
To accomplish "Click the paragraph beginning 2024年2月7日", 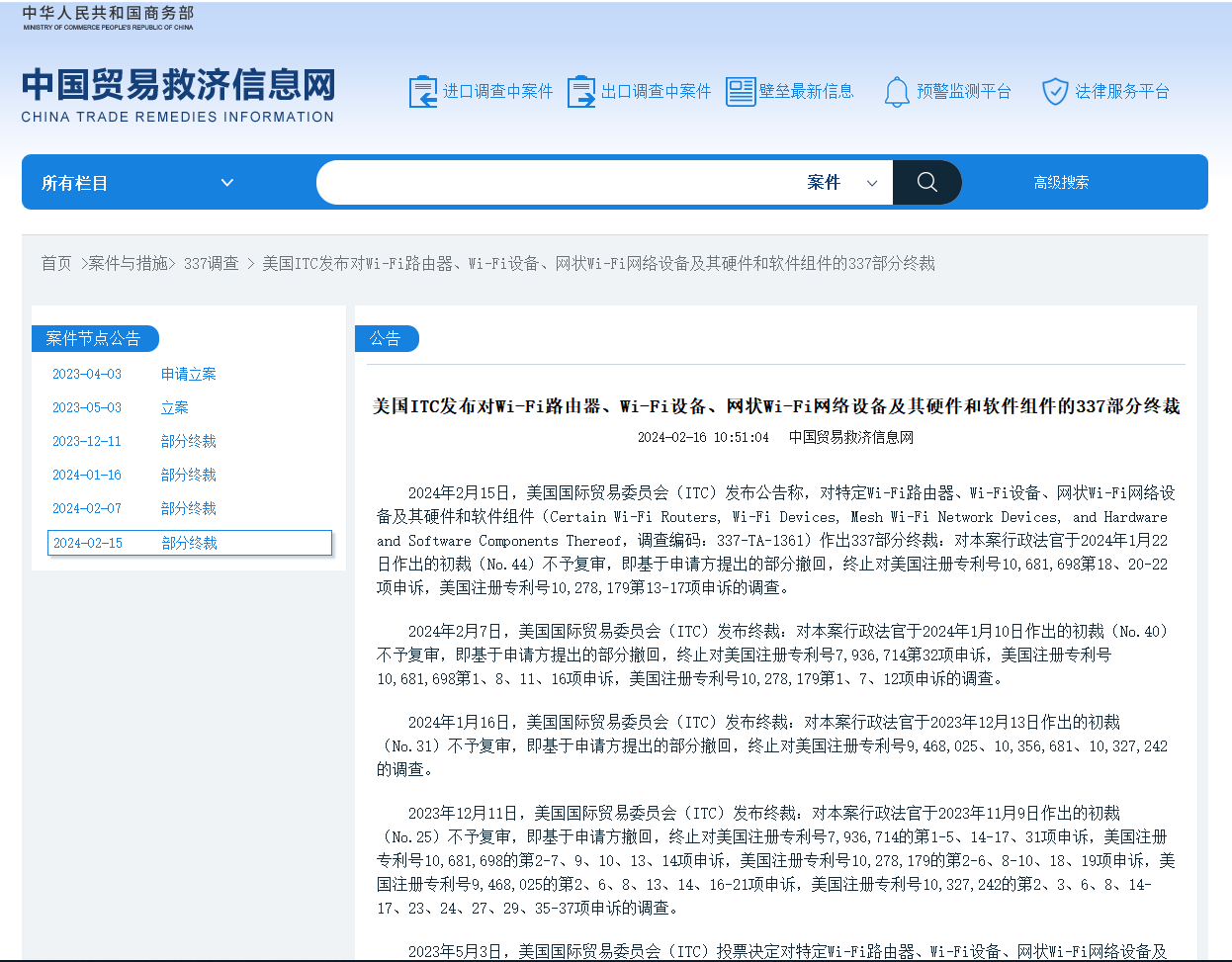I will pyautogui.click(x=776, y=655).
